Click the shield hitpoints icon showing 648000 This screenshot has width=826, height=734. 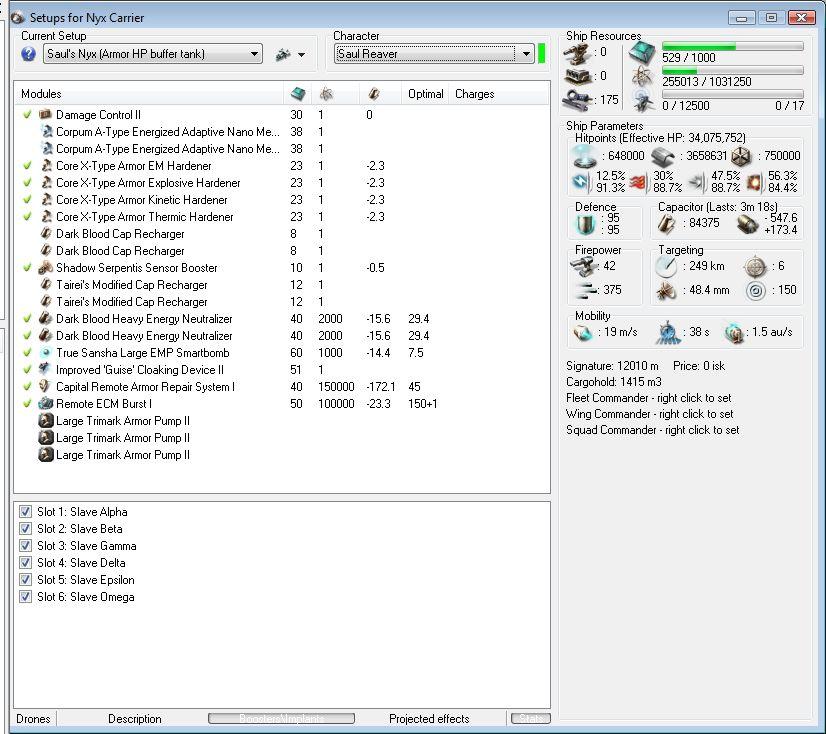pos(585,155)
